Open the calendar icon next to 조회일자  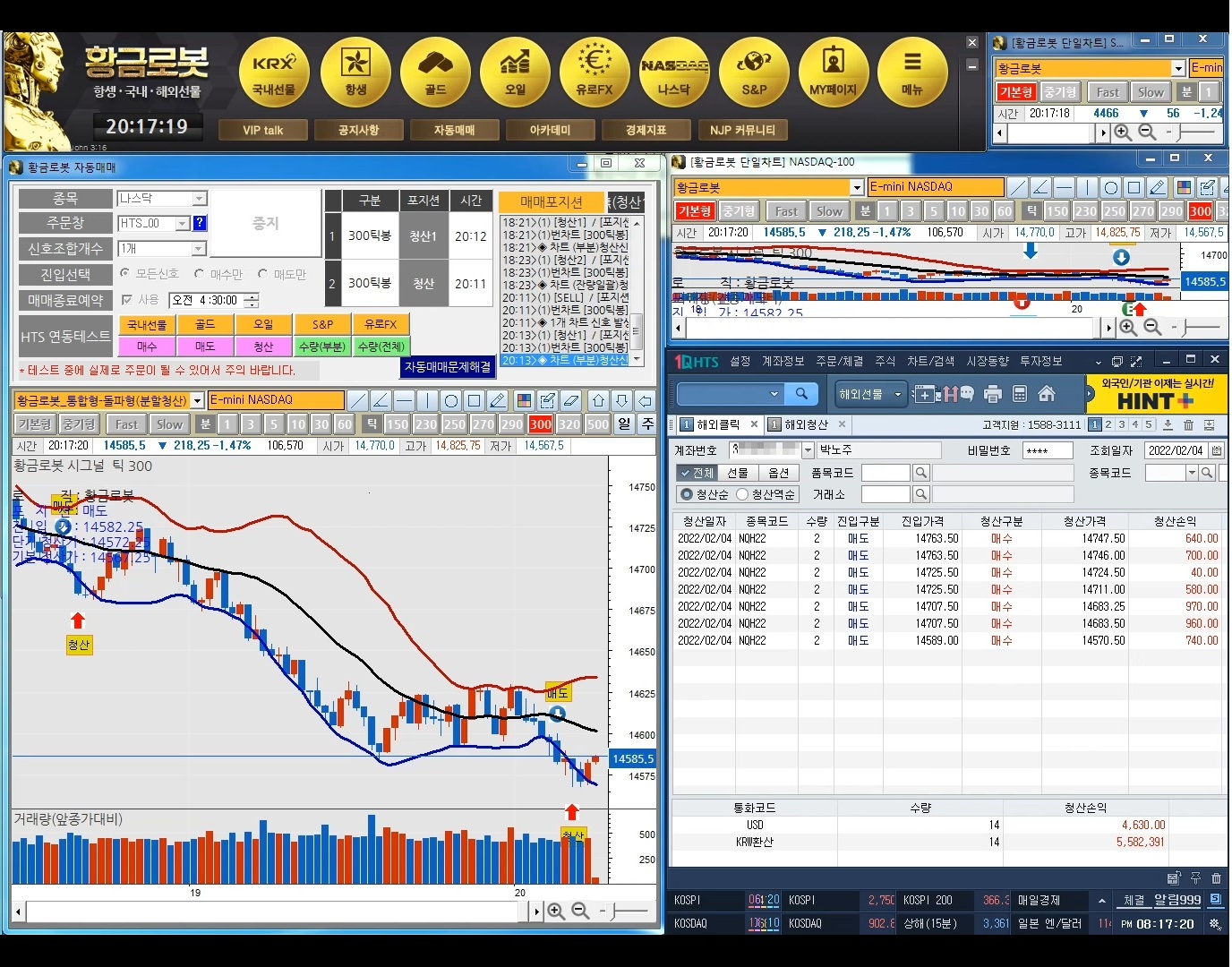1217,450
